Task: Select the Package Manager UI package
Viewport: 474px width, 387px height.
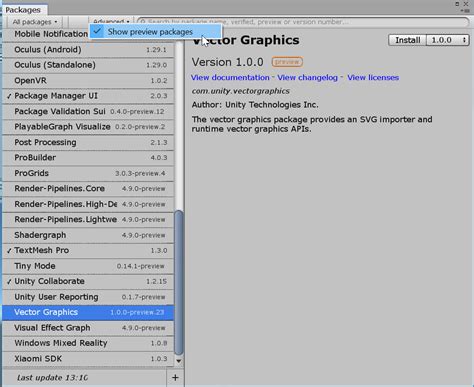Action: coord(88,96)
